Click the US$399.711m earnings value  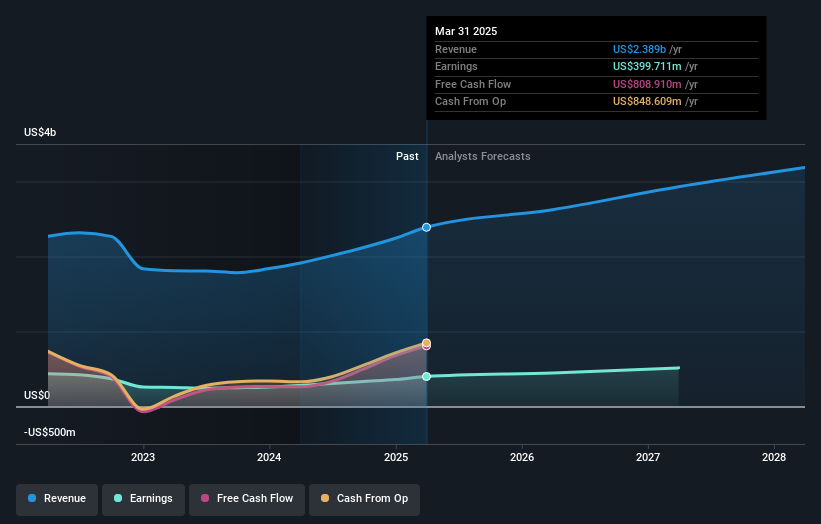click(647, 66)
